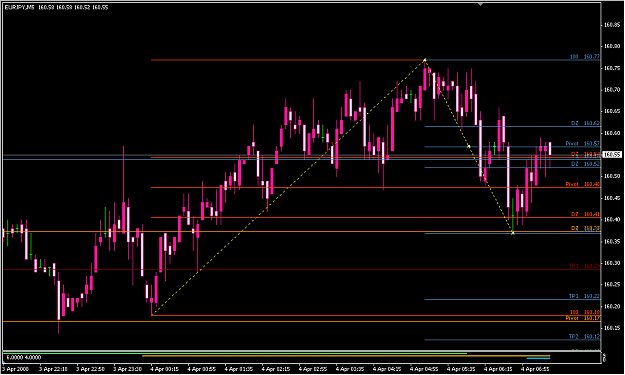Click the 160.85 mark on price scale
Viewport: 625px width, 375px height.
pyautogui.click(x=612, y=25)
